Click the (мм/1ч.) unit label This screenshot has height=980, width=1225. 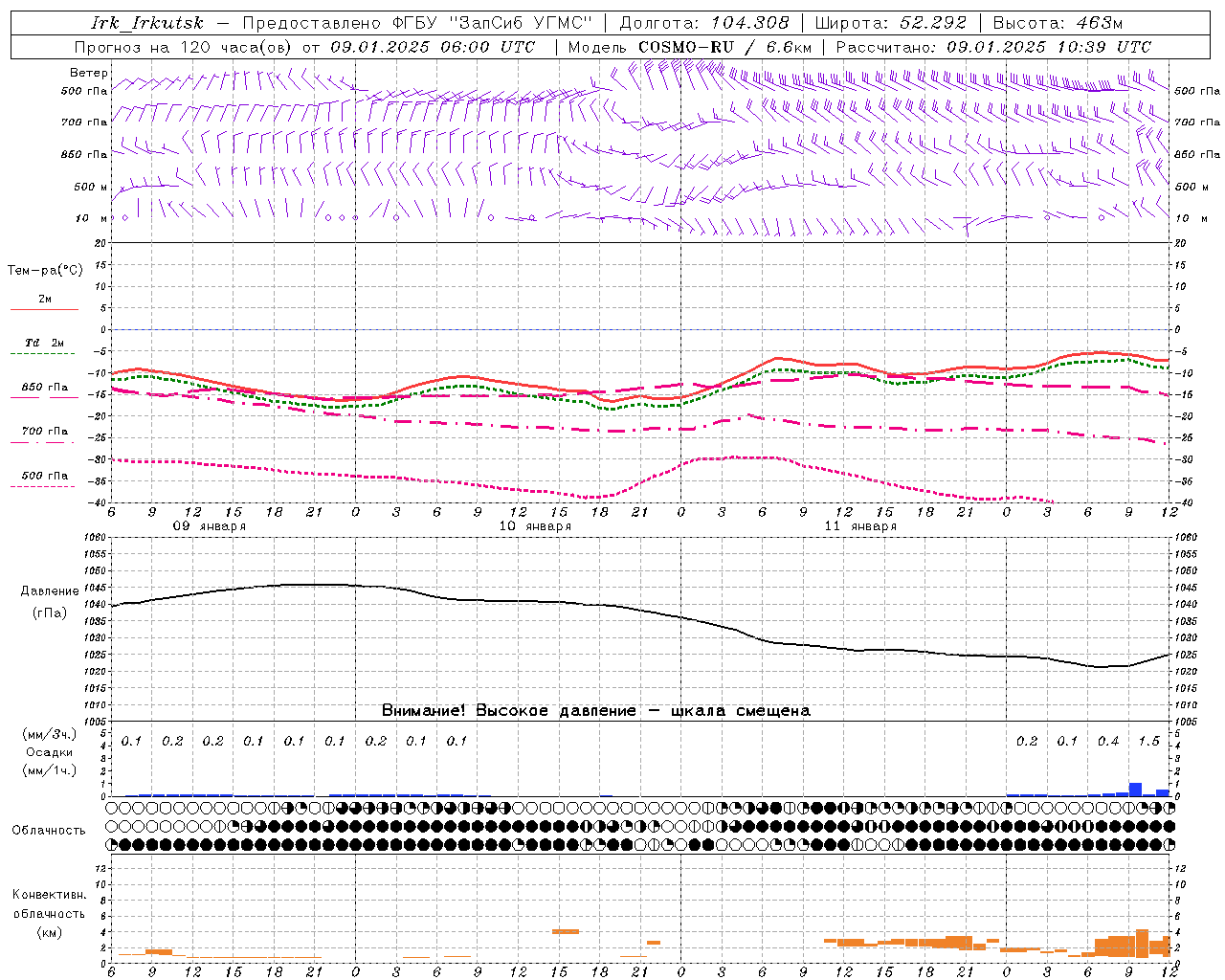coord(49,770)
